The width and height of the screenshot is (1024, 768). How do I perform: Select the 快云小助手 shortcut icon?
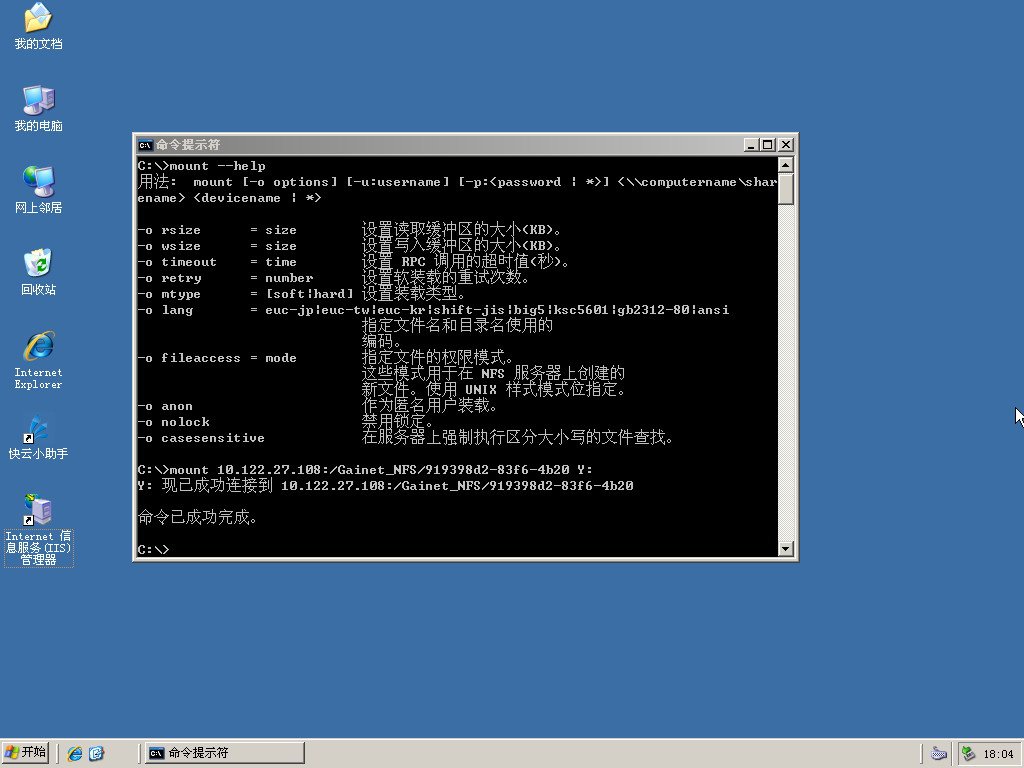click(x=38, y=430)
